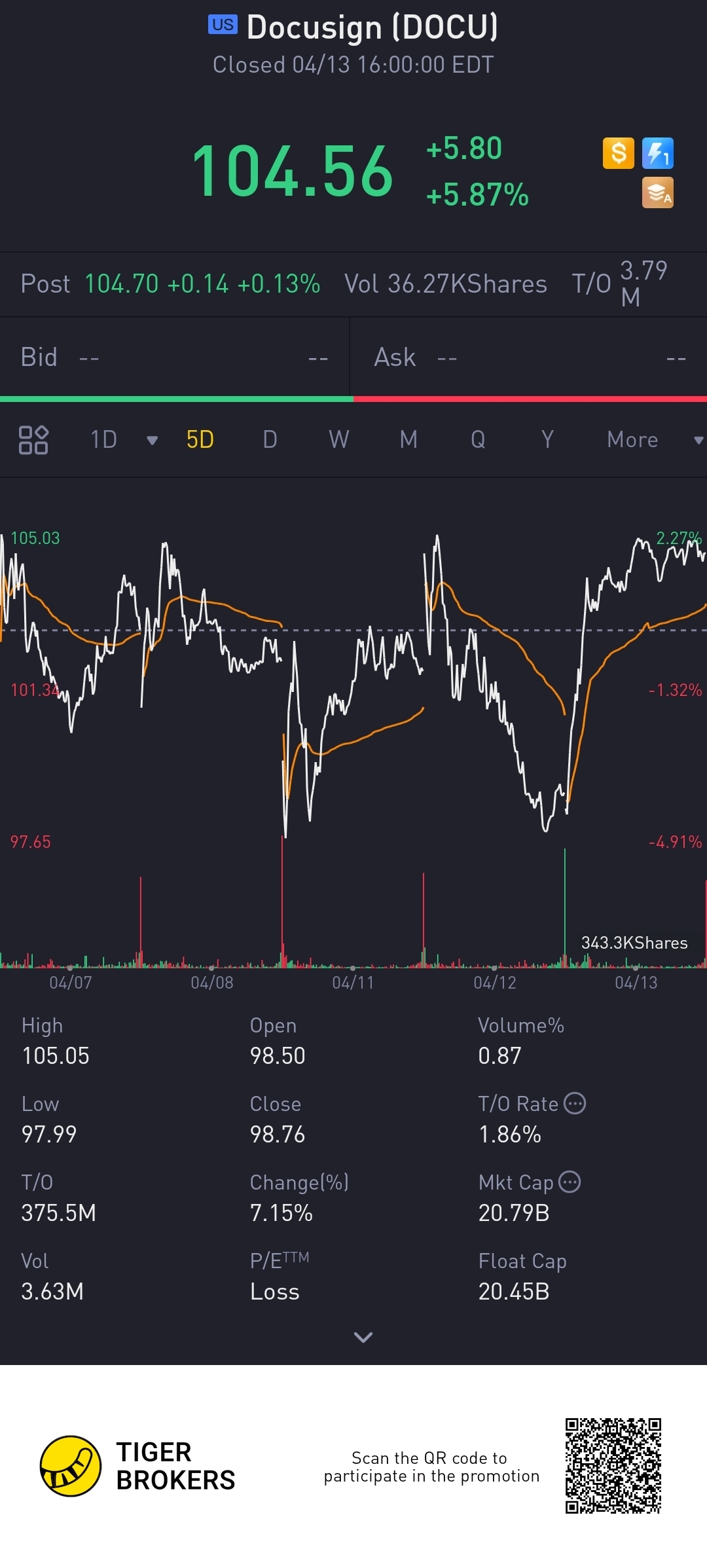The image size is (707, 1568).
Task: Tap the Ask price panel
Action: pyautogui.click(x=529, y=357)
